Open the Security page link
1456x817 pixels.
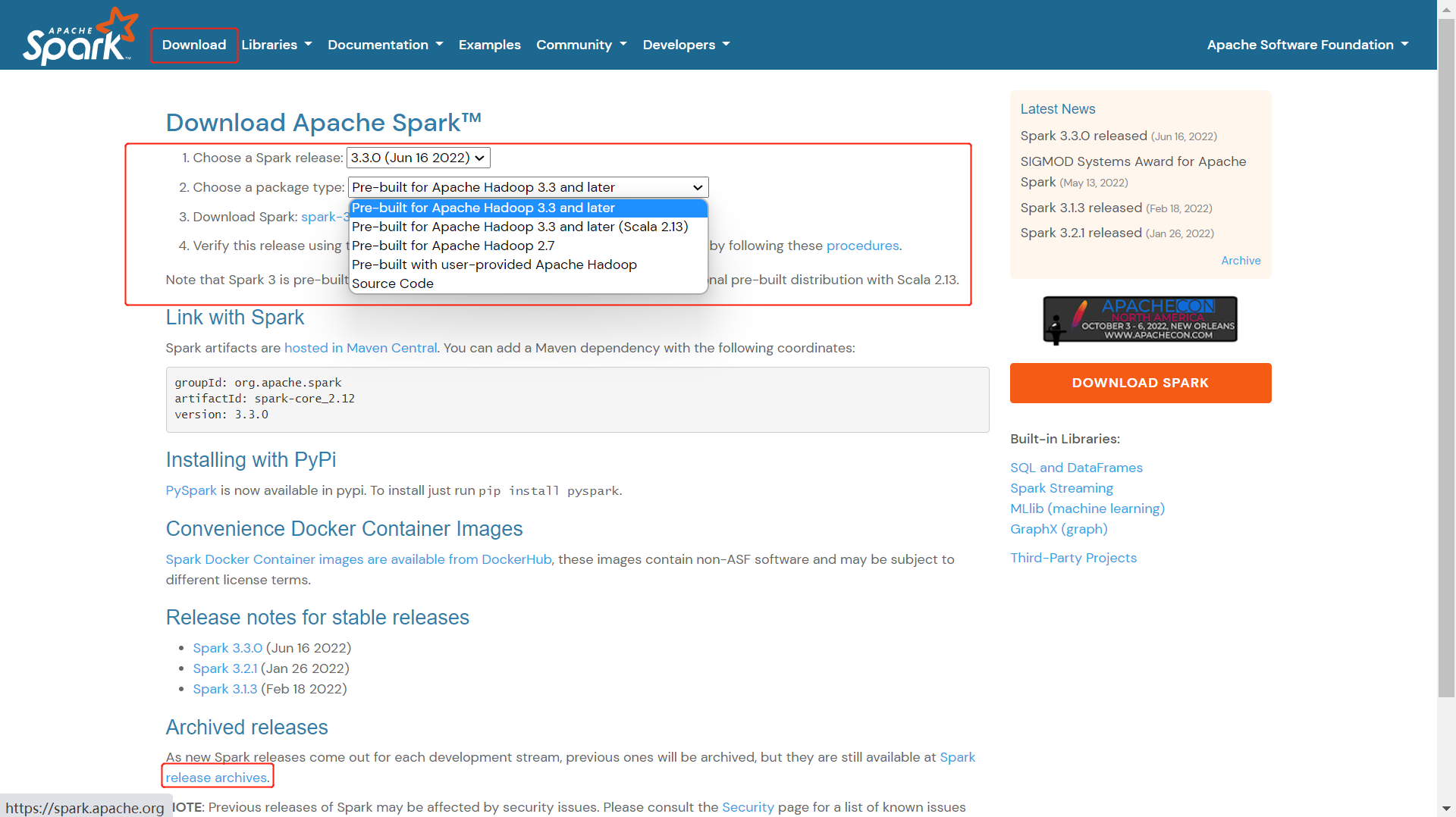coord(748,807)
